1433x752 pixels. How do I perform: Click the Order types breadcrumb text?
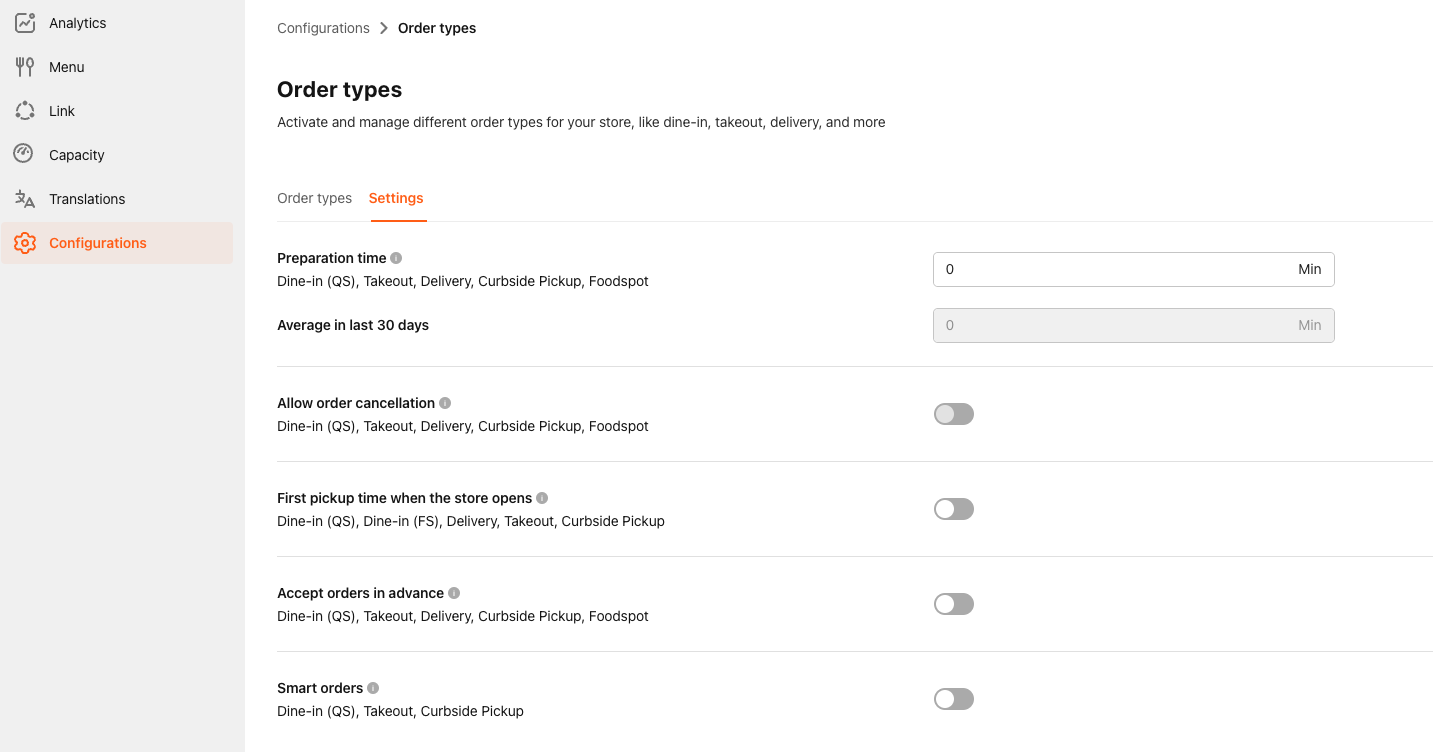pos(437,28)
